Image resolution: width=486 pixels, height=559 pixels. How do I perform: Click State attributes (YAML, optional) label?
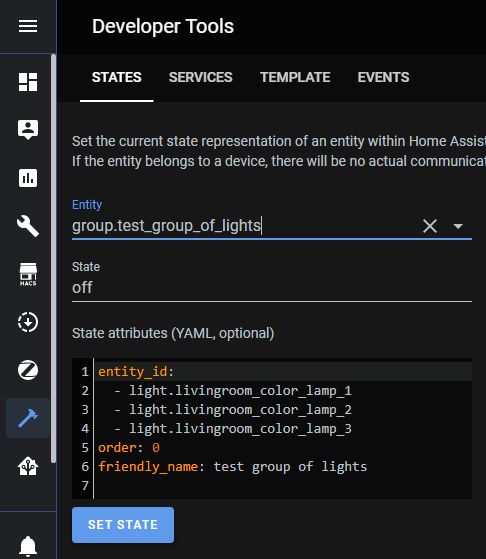click(x=173, y=333)
